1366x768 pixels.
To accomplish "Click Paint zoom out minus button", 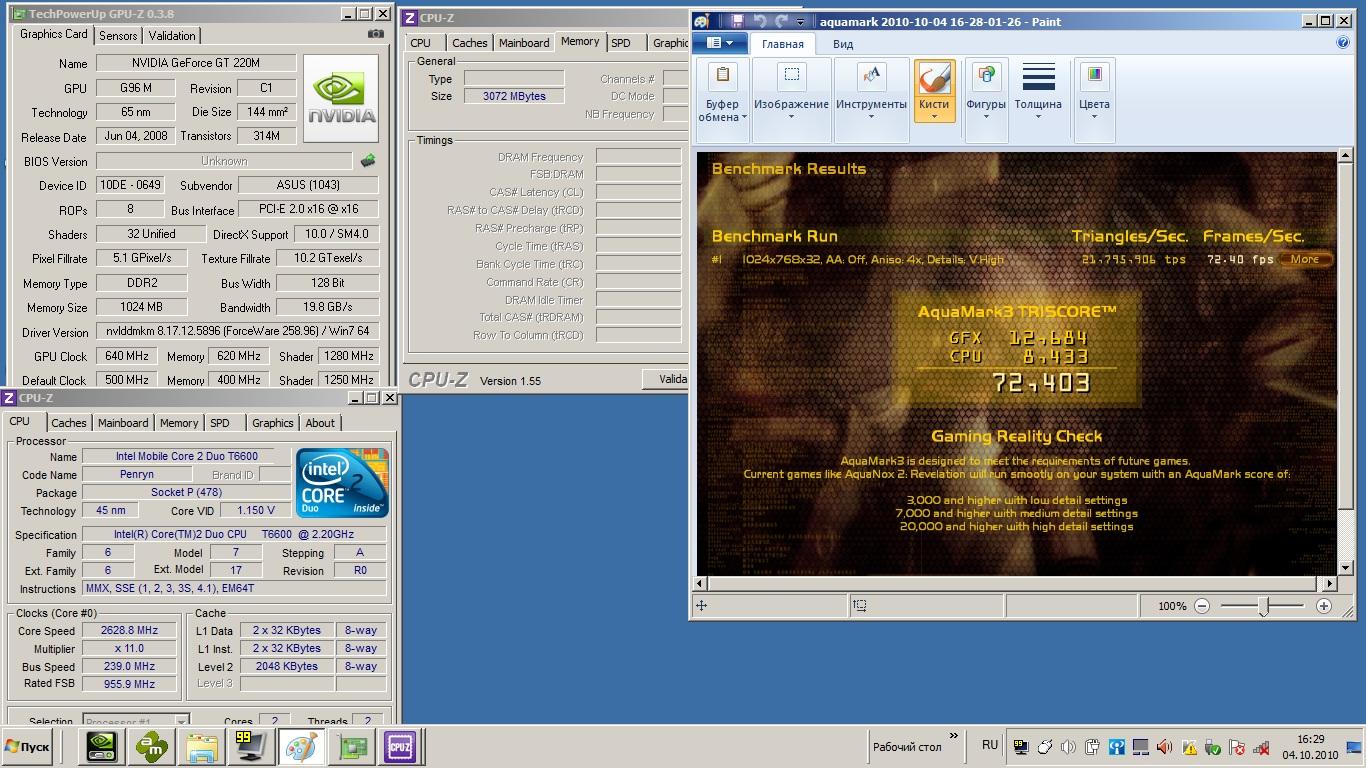I will coord(1202,606).
